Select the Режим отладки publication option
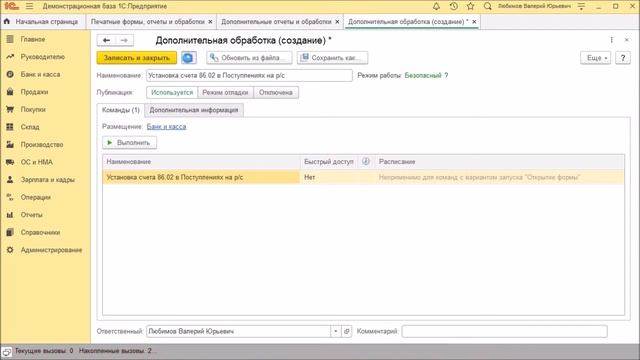The width and height of the screenshot is (640, 360). (x=225, y=92)
